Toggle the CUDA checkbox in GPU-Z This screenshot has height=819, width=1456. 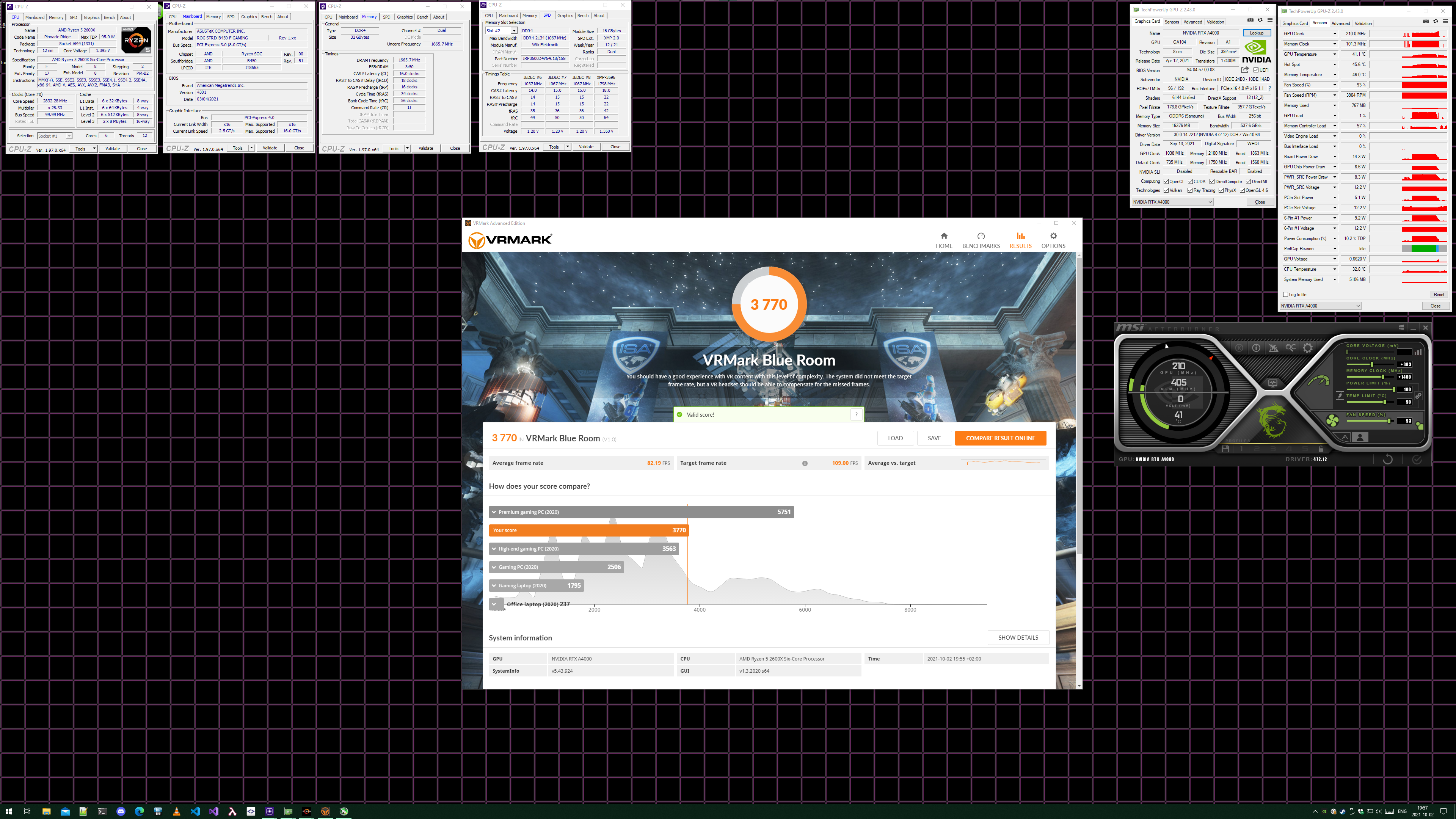tap(1190, 182)
